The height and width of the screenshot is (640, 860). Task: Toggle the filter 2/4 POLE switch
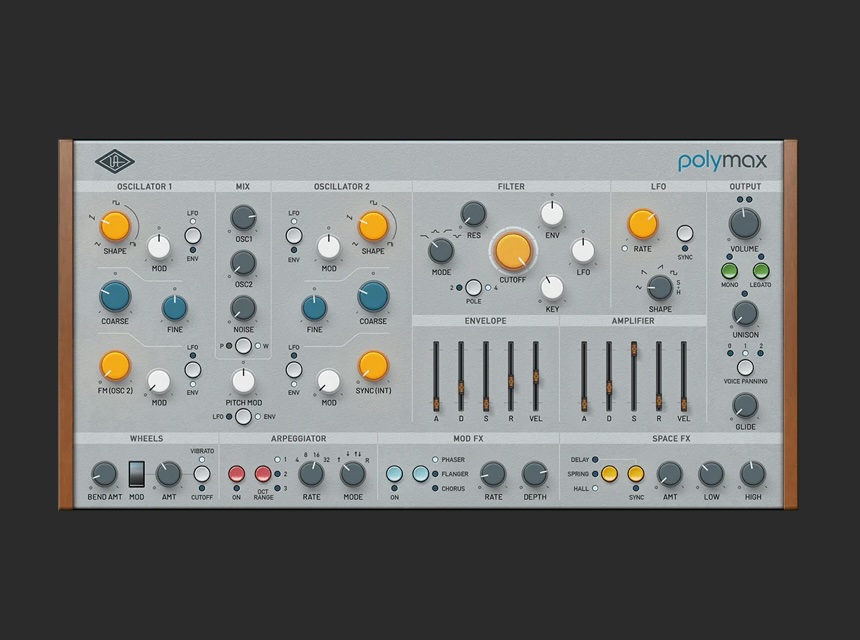click(473, 287)
